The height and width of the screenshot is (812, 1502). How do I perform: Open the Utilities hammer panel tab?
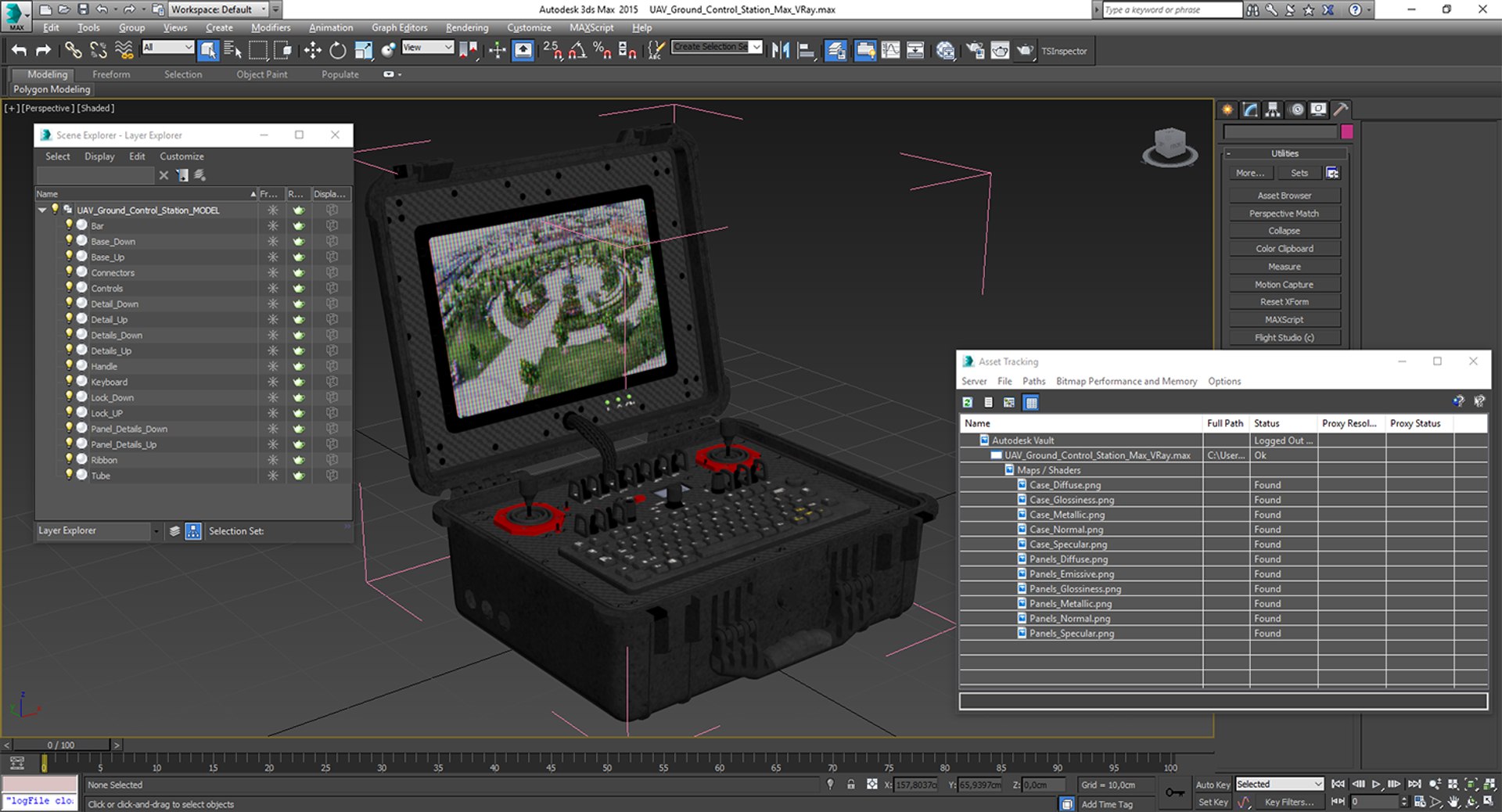(x=1341, y=110)
